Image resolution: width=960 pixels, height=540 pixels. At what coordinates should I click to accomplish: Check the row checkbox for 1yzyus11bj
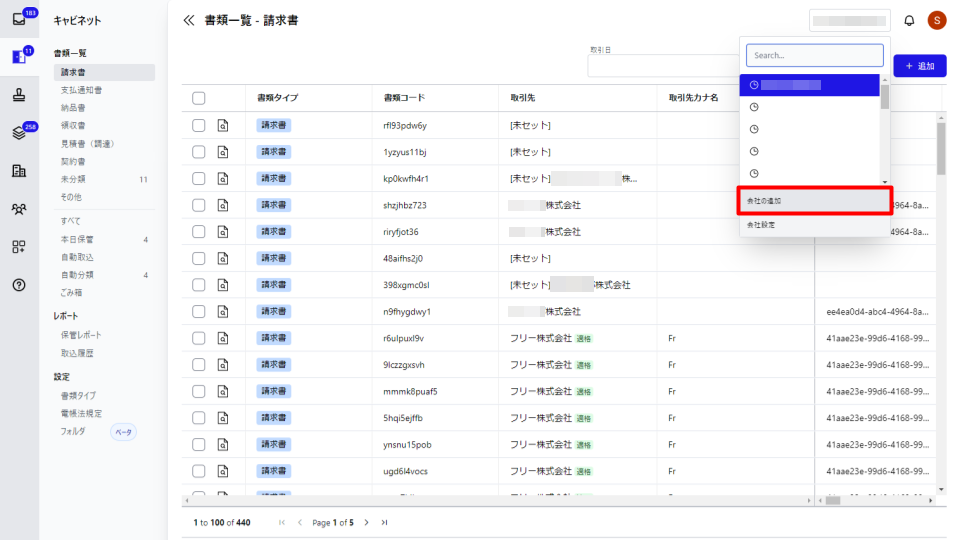(x=198, y=152)
